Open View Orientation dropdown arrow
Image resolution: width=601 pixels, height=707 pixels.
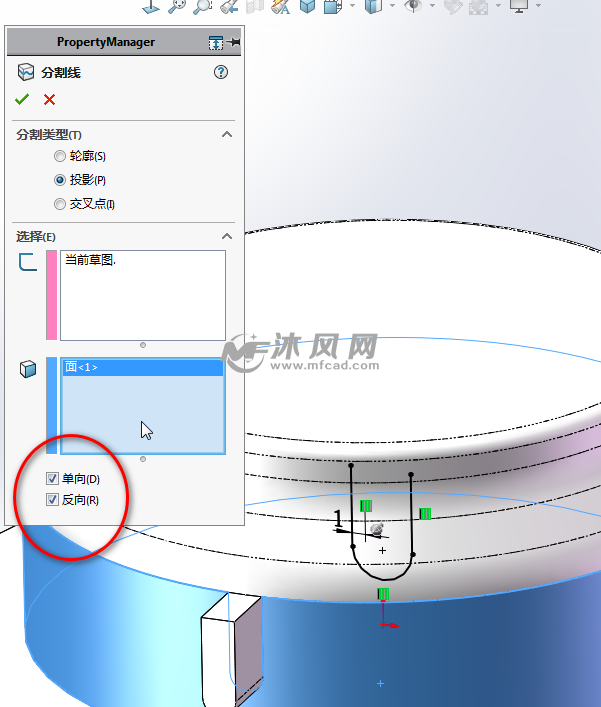(352, 5)
